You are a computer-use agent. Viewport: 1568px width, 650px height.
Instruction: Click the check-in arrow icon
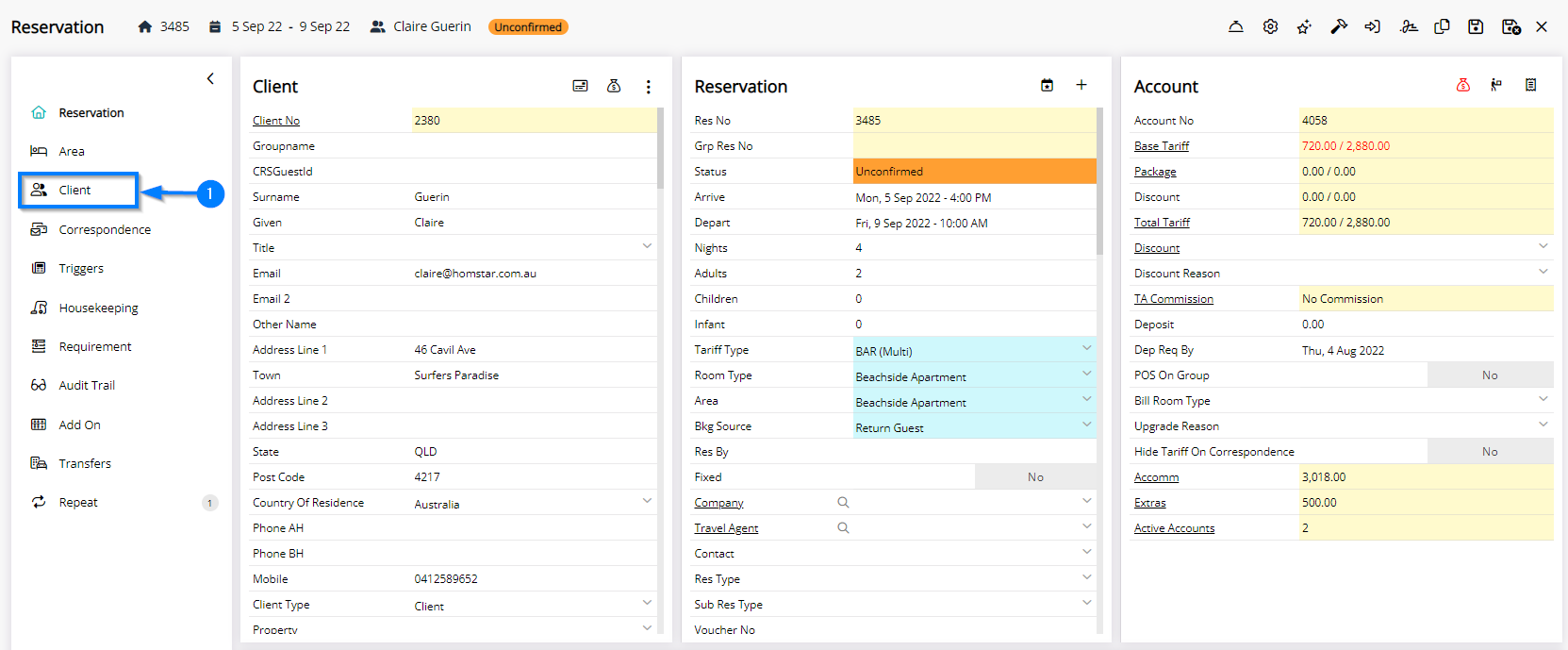pos(1373,26)
